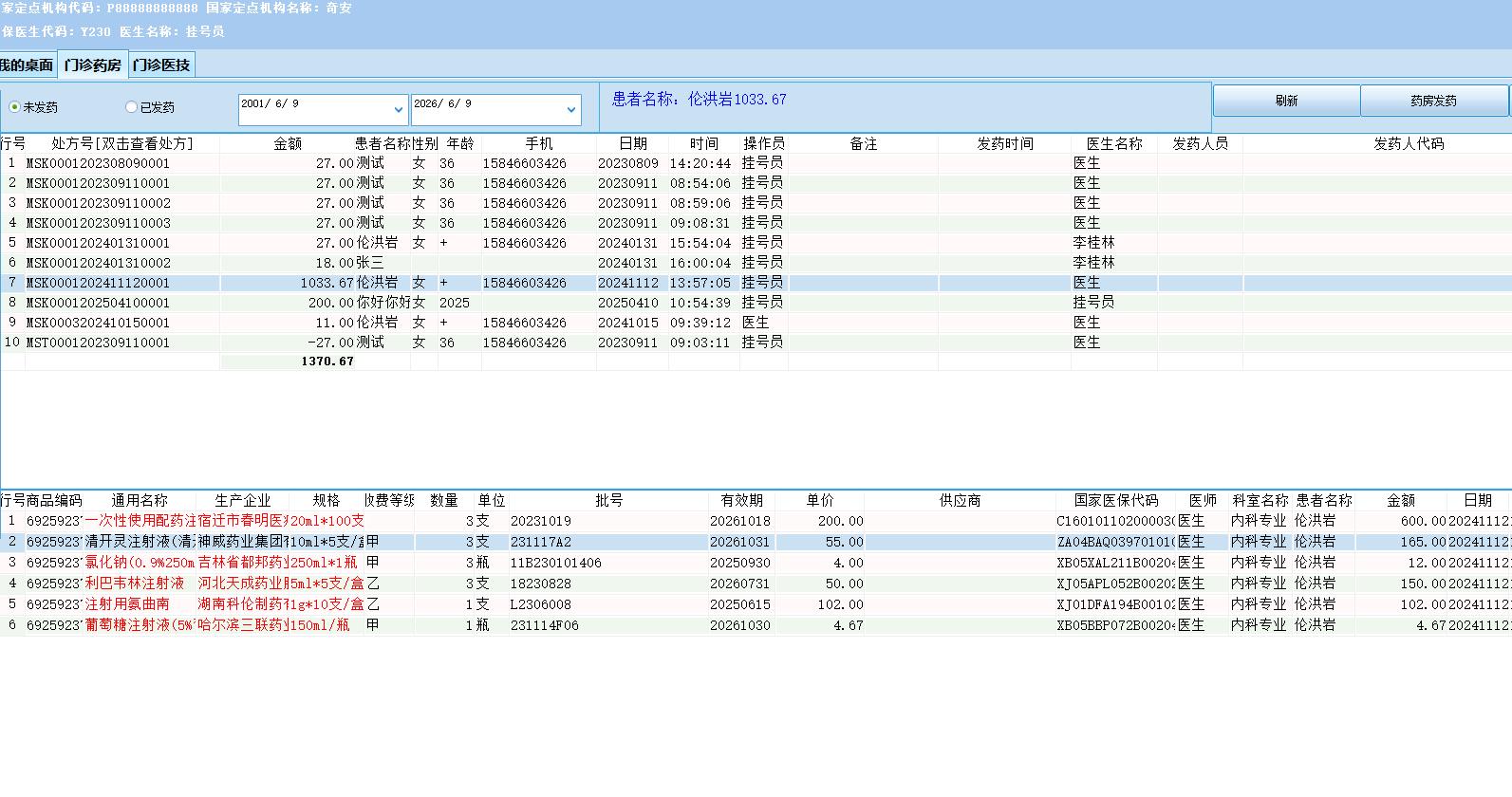This screenshot has height=797, width=1512.
Task: Select prescription MSK0001202308090001 row
Action: point(756,163)
